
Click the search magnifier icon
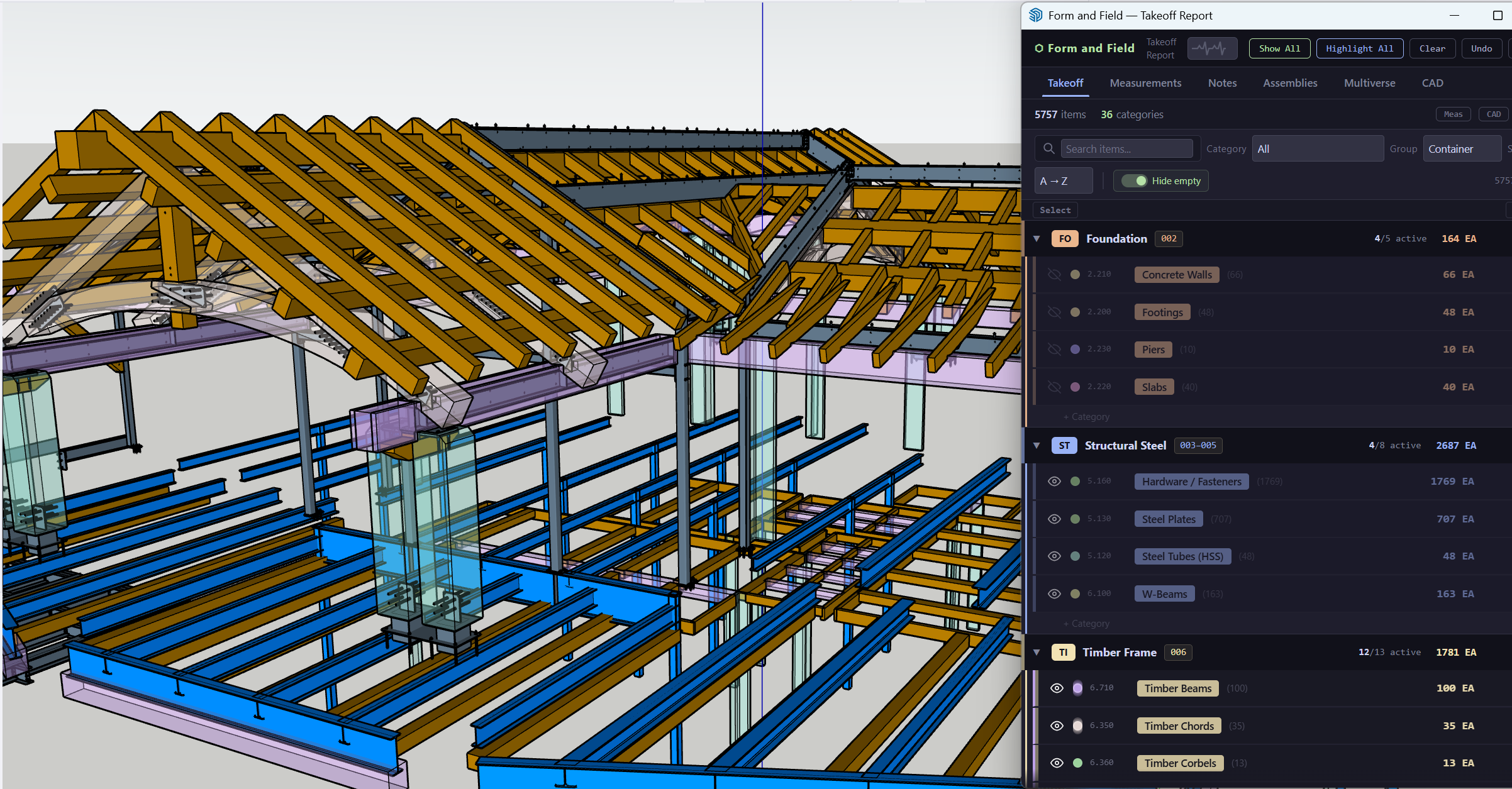click(x=1048, y=149)
